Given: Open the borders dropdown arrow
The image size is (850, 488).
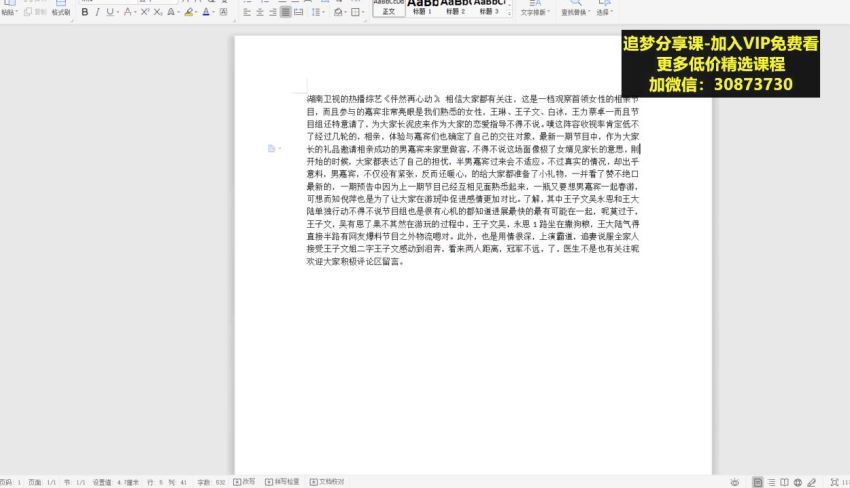Looking at the screenshot, I should [363, 12].
